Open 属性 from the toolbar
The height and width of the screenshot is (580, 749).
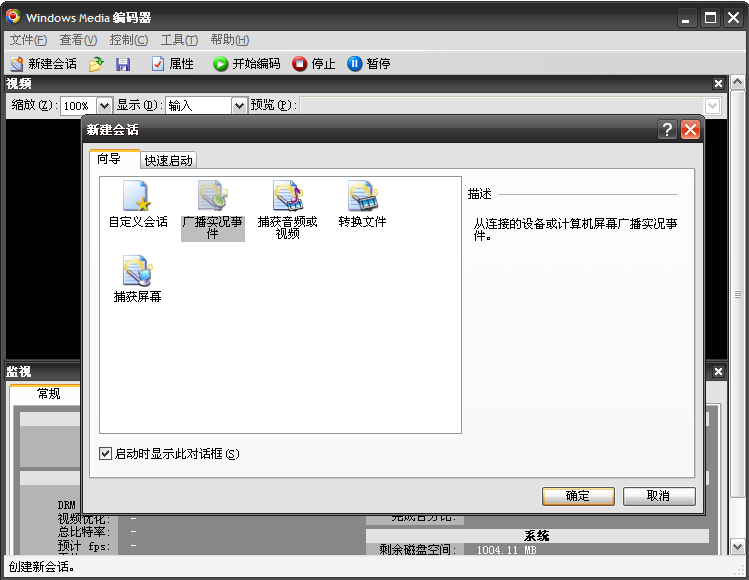pos(172,64)
